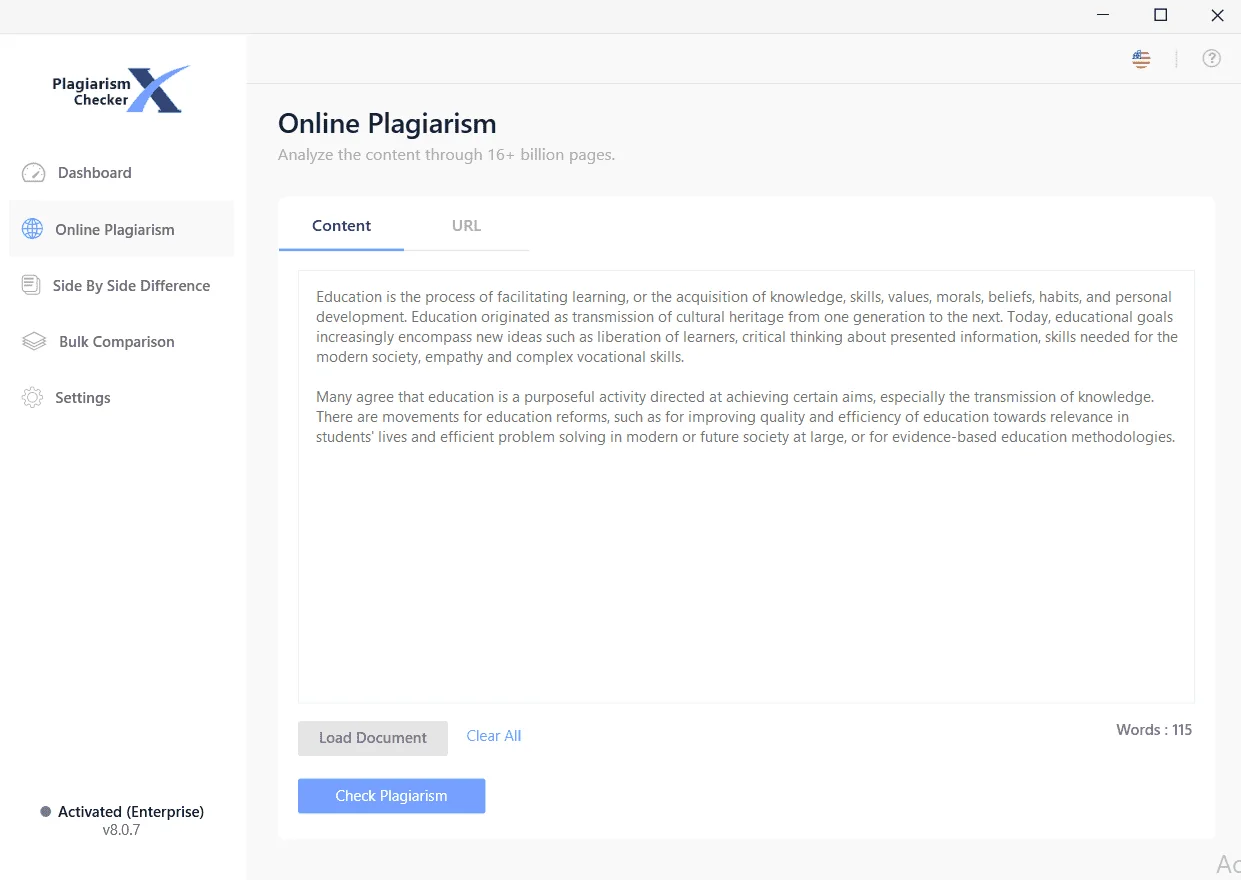Click the Clear All link

494,736
